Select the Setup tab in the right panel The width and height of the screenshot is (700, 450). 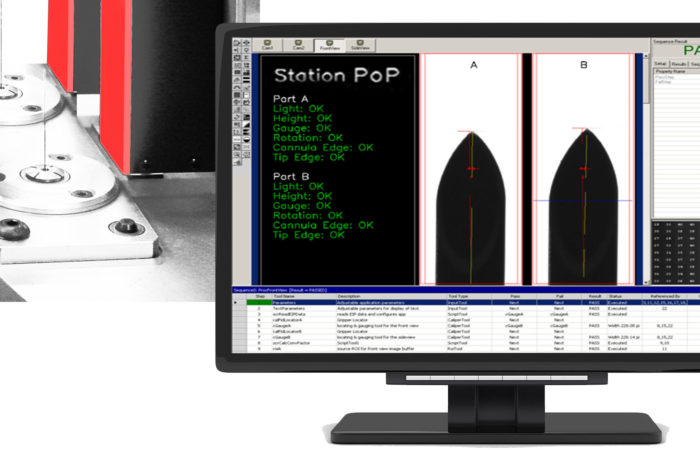pyautogui.click(x=660, y=62)
